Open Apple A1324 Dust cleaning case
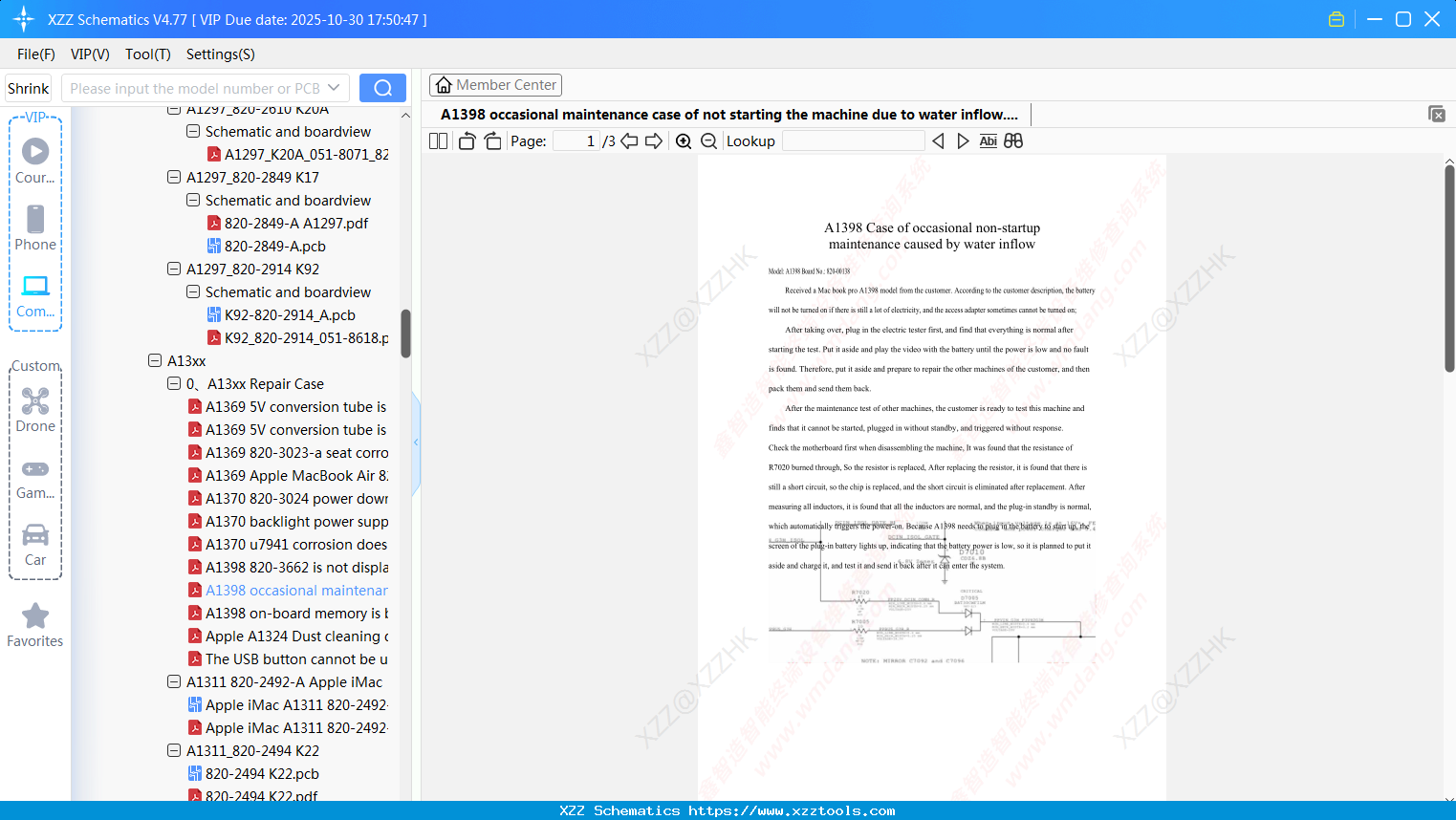Image resolution: width=1456 pixels, height=820 pixels. tap(289, 637)
